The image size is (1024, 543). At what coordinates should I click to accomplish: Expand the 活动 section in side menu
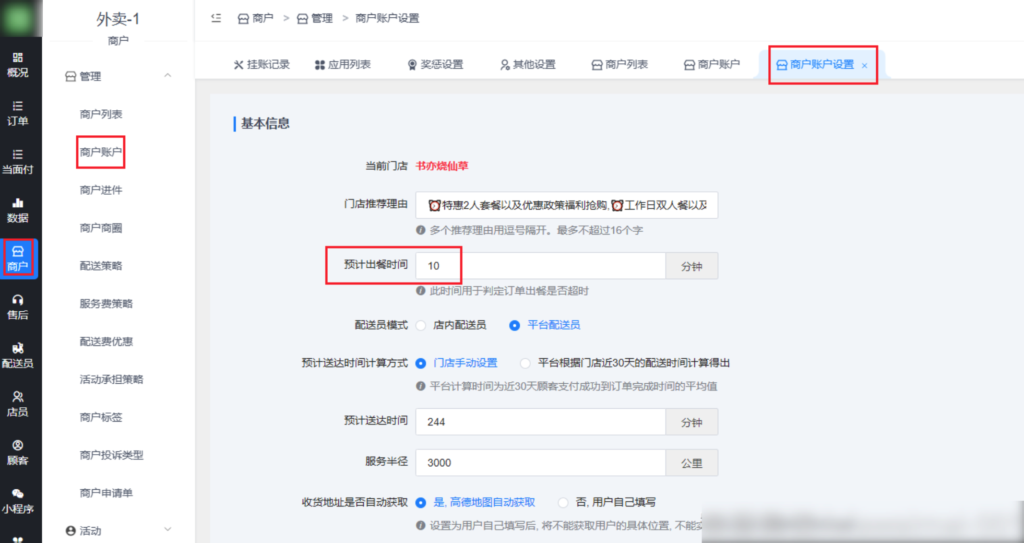(168, 529)
